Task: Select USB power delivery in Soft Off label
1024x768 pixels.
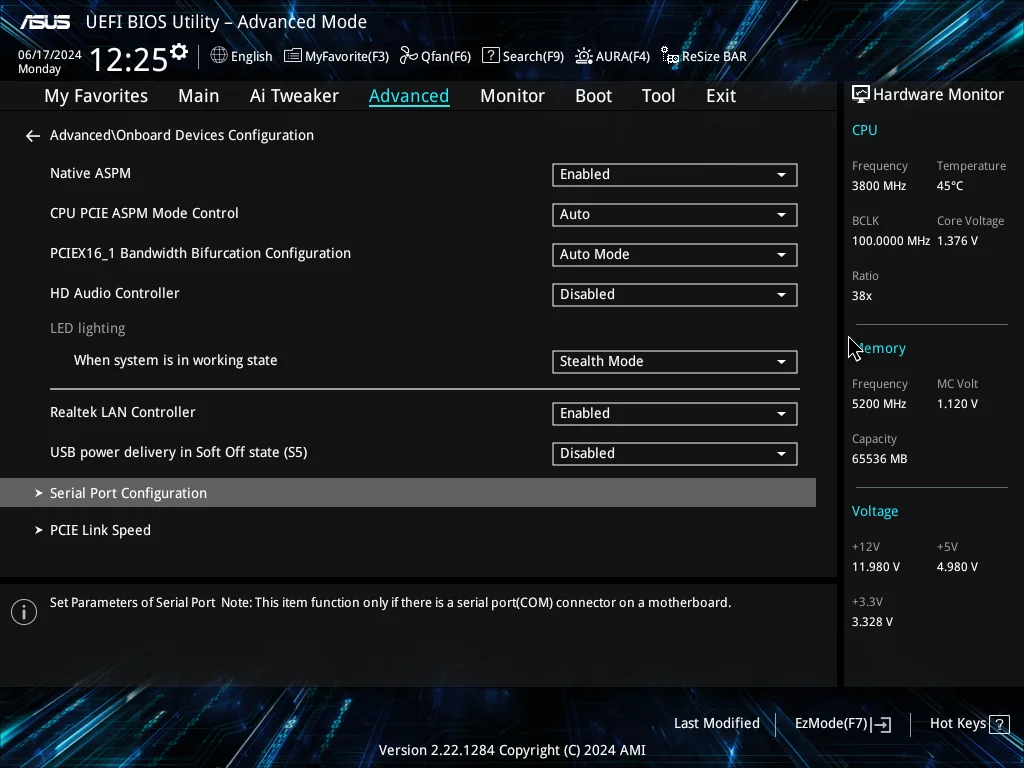Action: tap(178, 453)
